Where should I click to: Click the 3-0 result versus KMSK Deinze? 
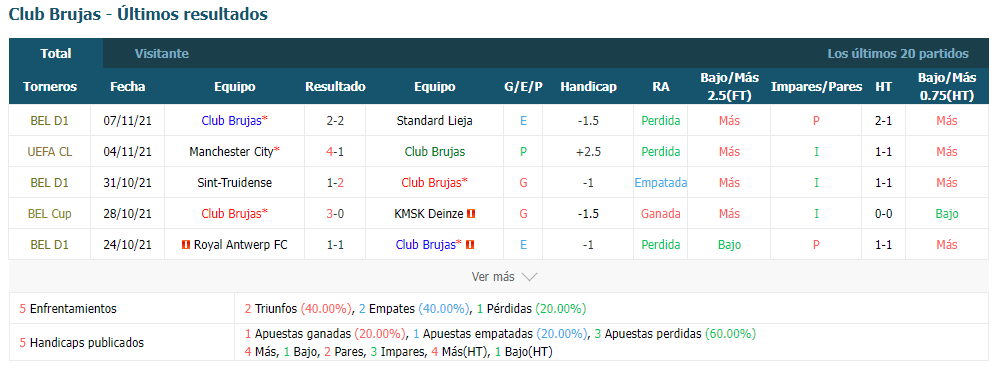(335, 214)
